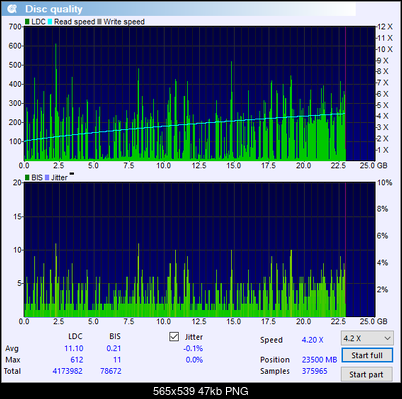The image size is (402, 399).
Task: Click the Total row label
Action: (12, 371)
